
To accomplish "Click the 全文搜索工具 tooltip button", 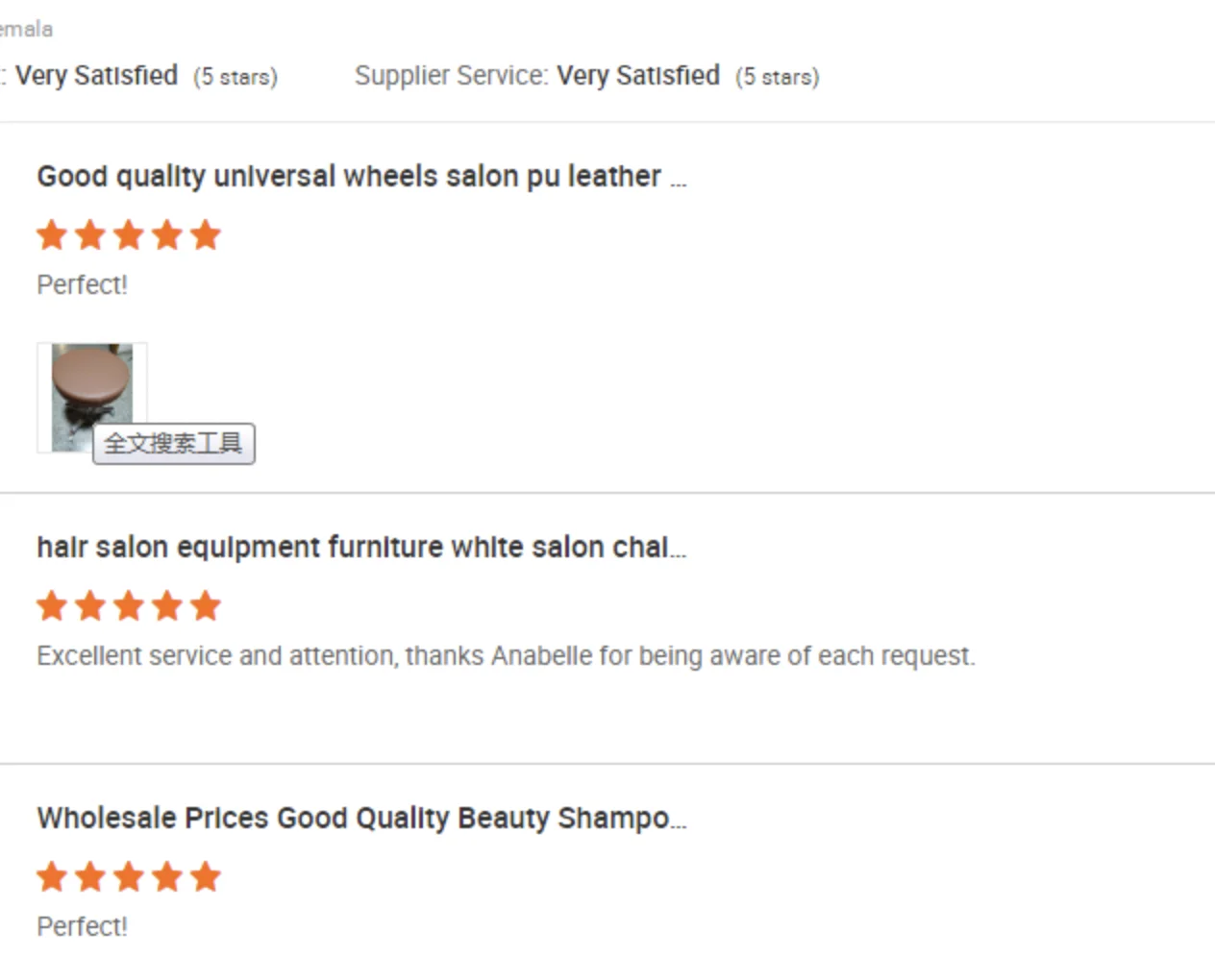I will [174, 444].
